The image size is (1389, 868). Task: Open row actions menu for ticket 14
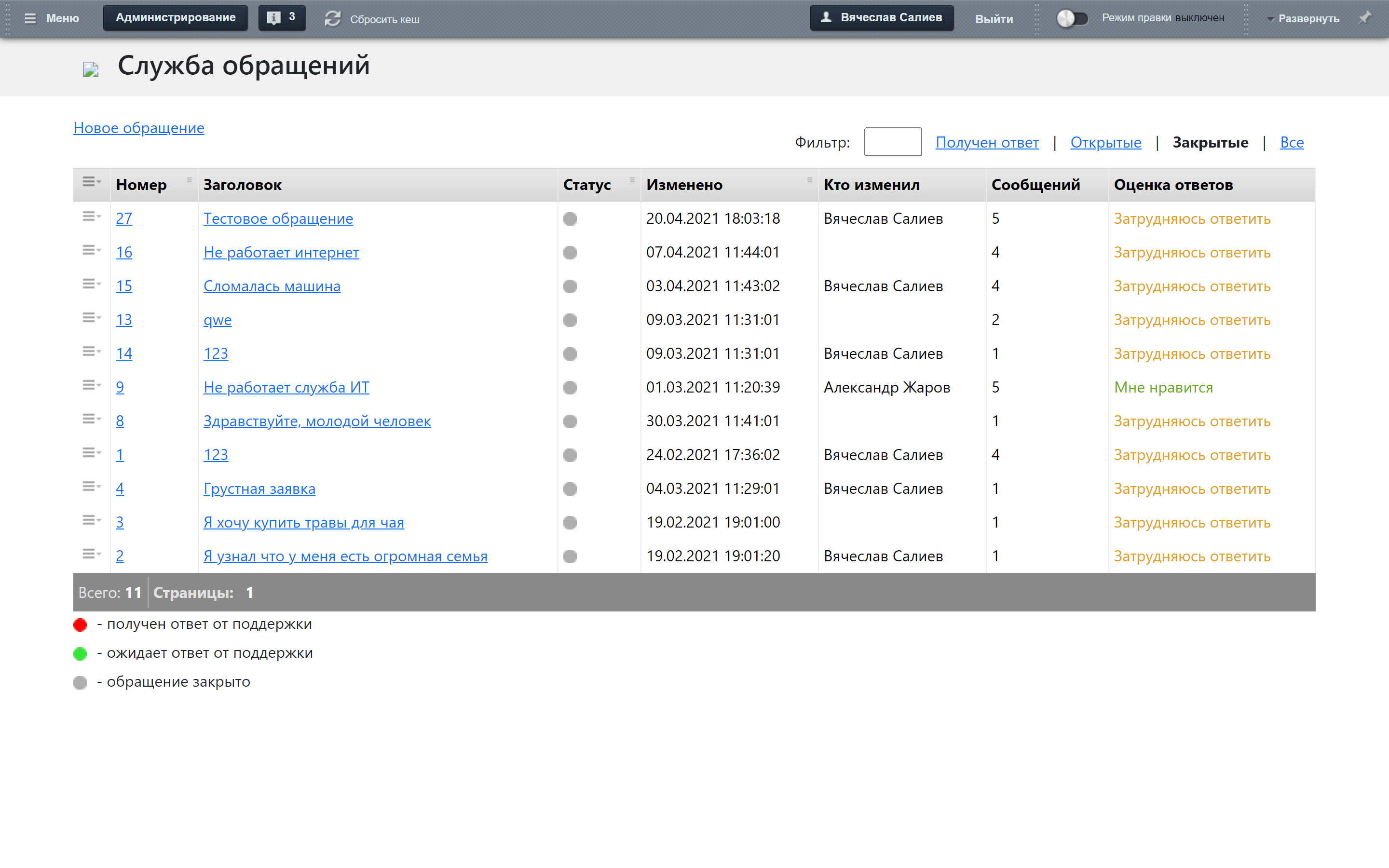[x=91, y=352]
